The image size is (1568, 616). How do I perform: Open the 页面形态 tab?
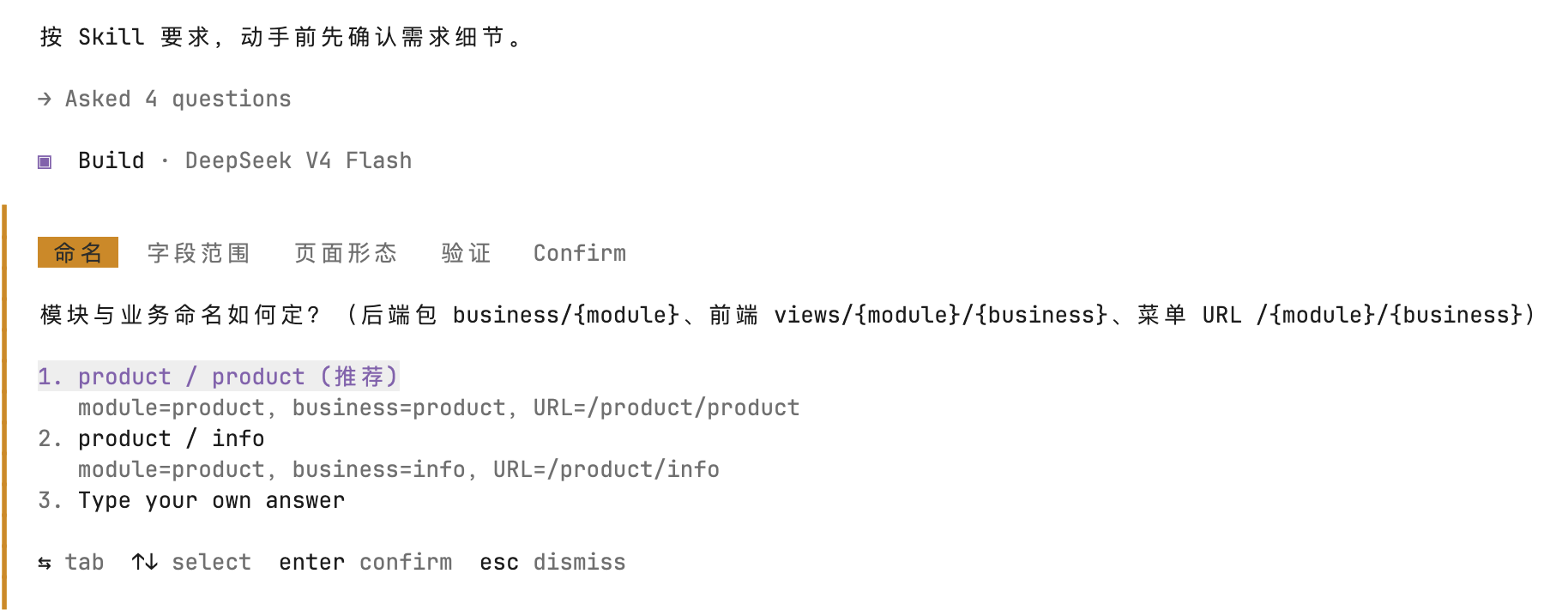pos(347,253)
